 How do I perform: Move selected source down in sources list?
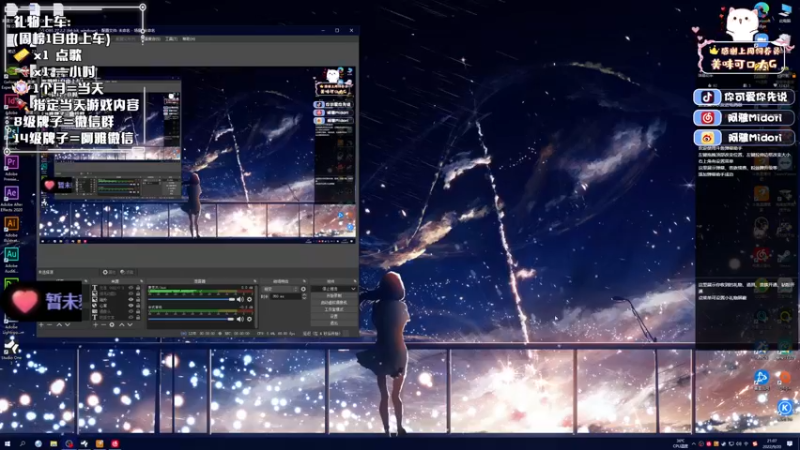130,324
